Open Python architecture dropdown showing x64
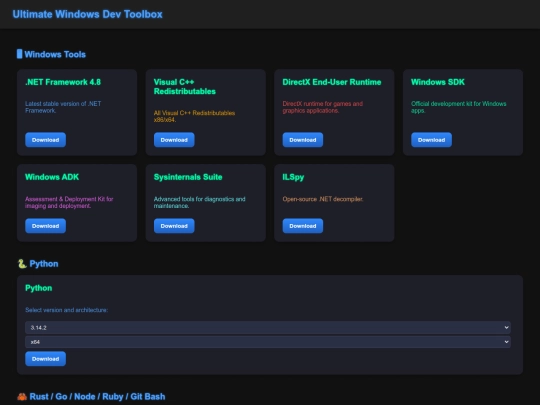This screenshot has width=540, height=405. coord(268,342)
